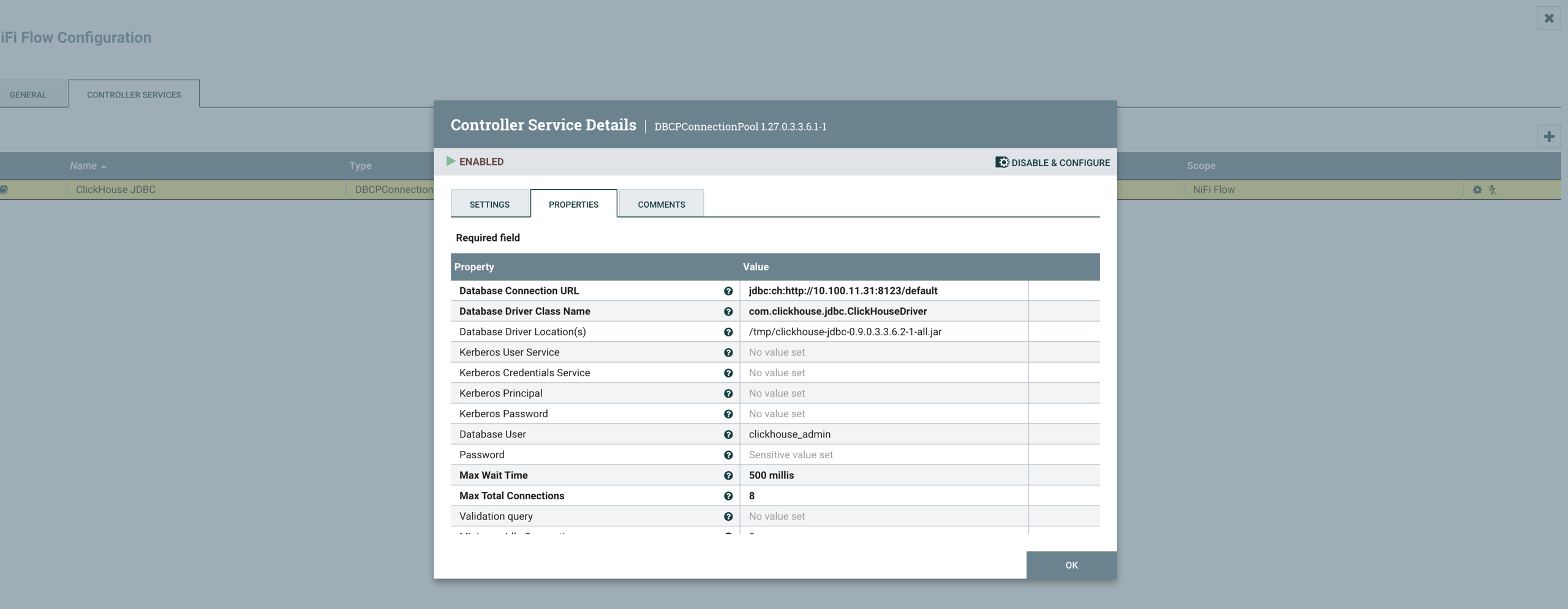Close the NiFi Flow Configuration window
Viewport: 1568px width, 609px height.
[1549, 18]
